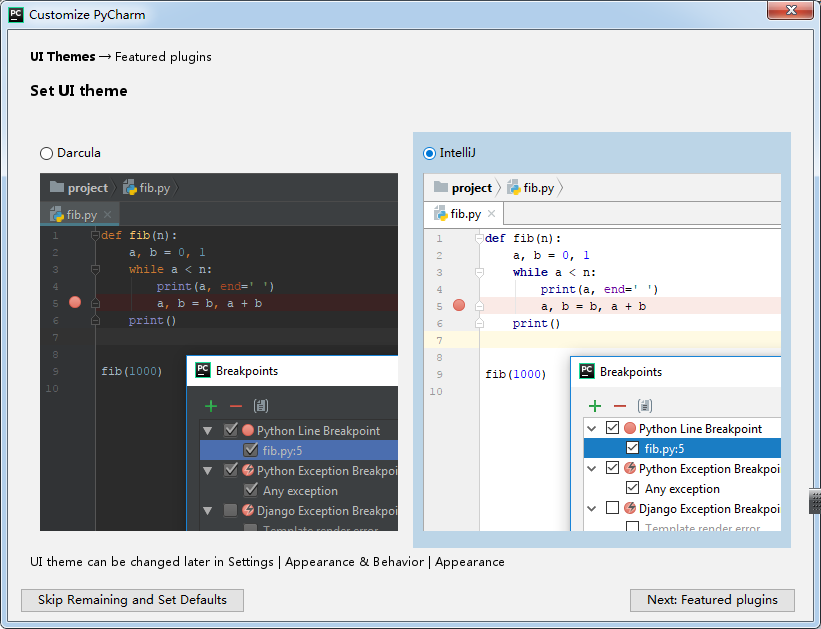
Task: Click line 5 breakpoint dot in Darcula preview
Action: point(75,302)
